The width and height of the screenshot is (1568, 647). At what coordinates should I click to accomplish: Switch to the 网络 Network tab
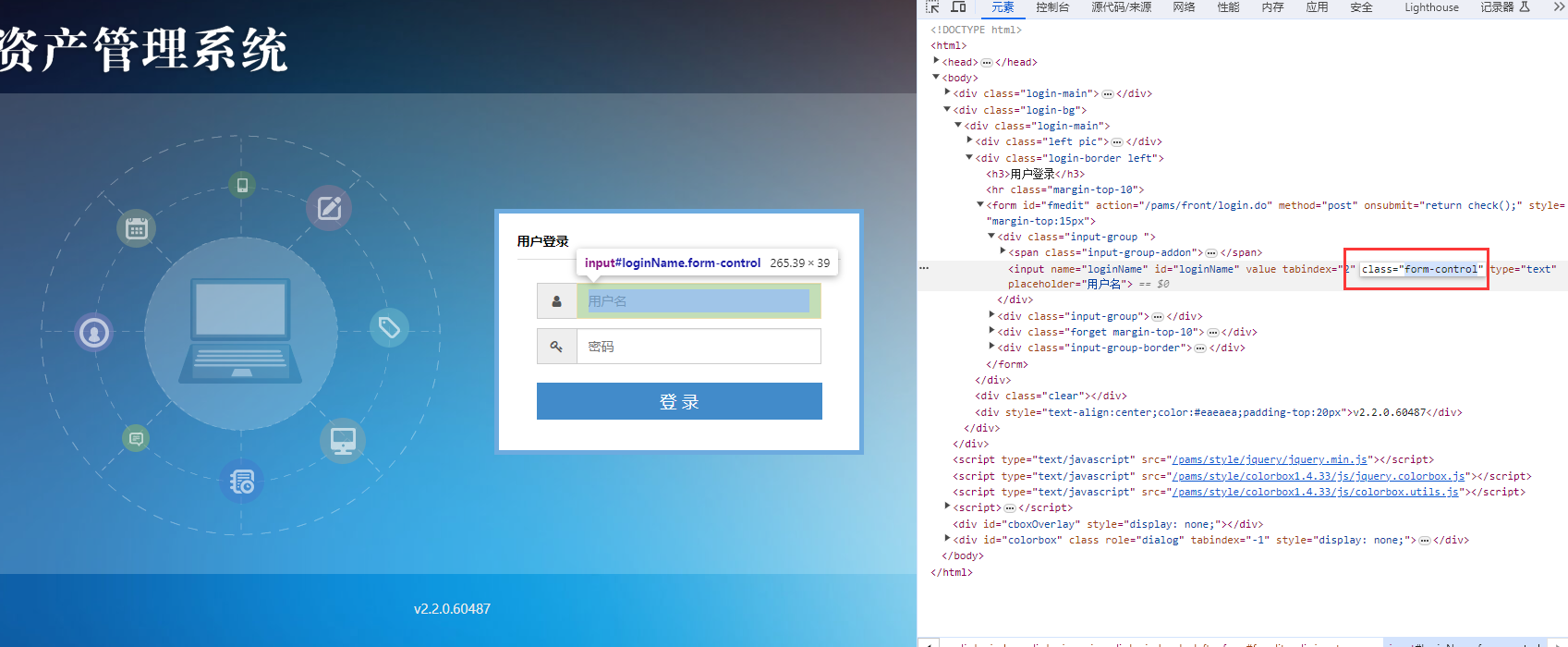tap(1184, 7)
